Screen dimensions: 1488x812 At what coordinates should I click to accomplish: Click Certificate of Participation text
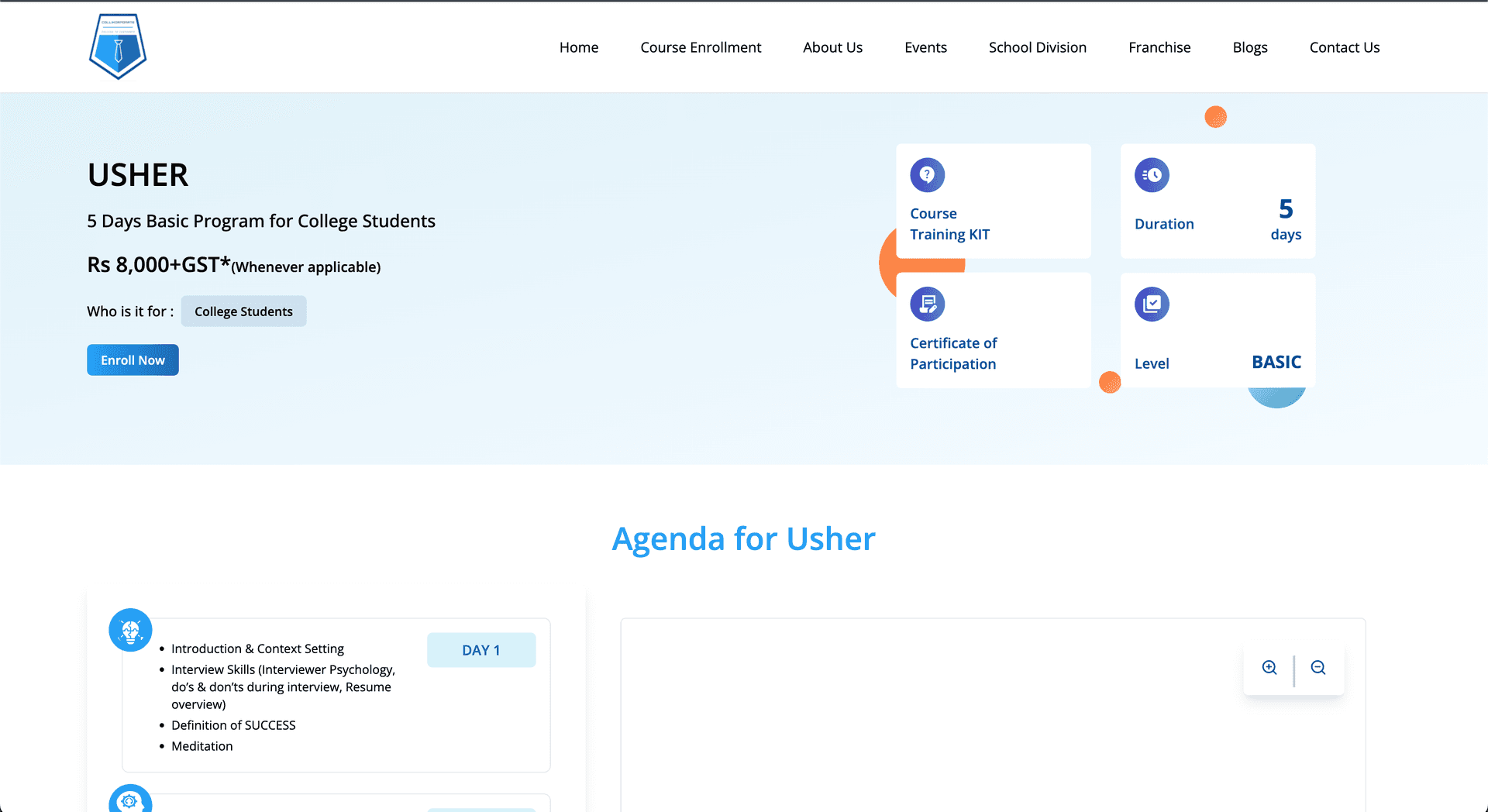click(x=953, y=353)
